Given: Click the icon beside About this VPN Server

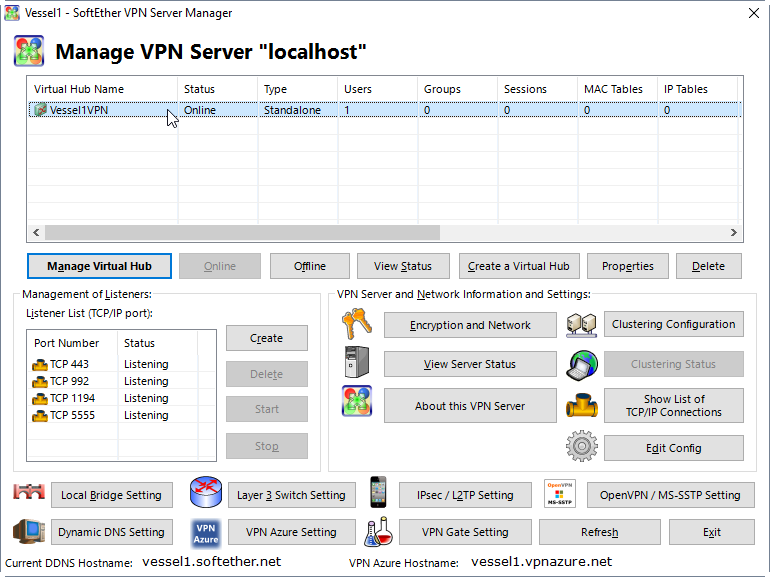Looking at the screenshot, I should point(357,401).
